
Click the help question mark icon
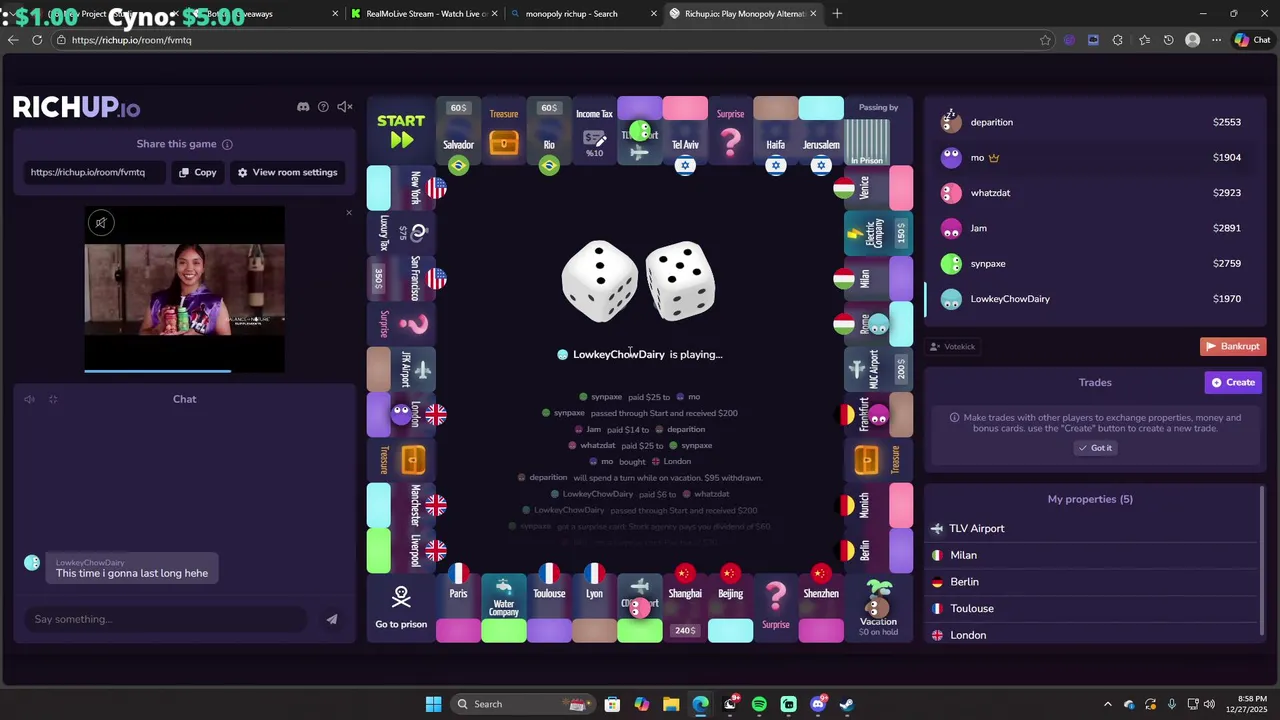tap(323, 107)
